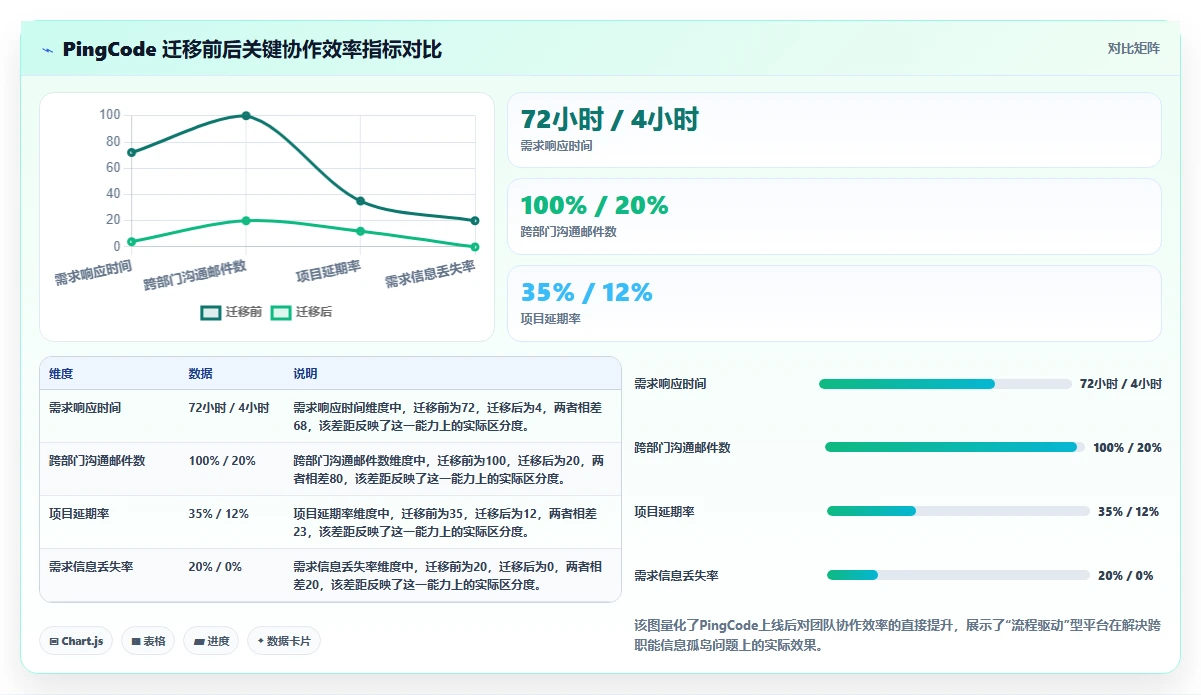Click the 需求响应时间 x-axis label on chart
The height and width of the screenshot is (695, 1201).
93,273
